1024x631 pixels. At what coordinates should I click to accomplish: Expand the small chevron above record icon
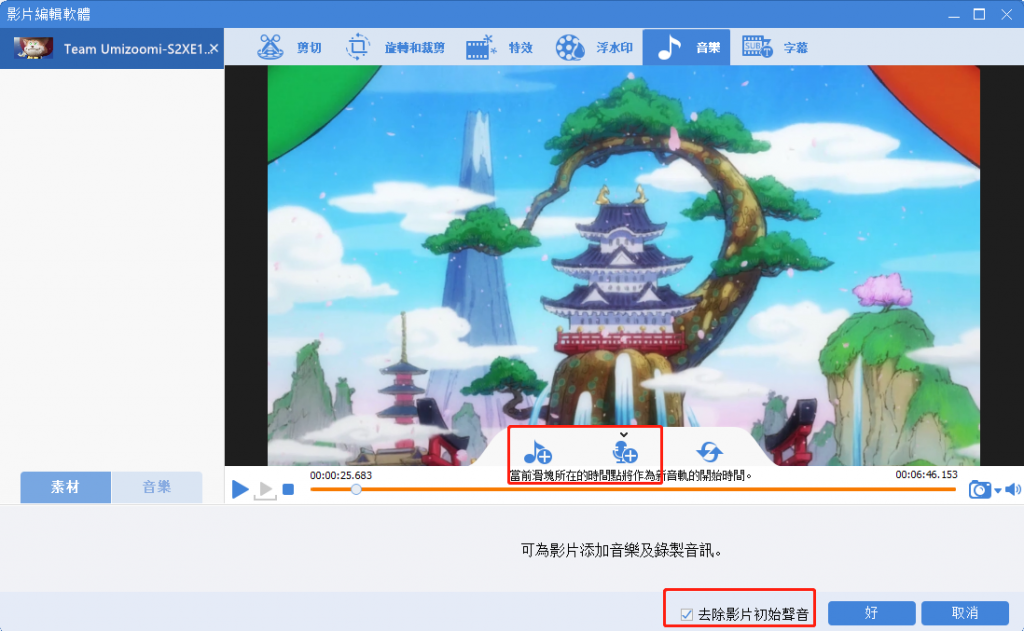(624, 434)
